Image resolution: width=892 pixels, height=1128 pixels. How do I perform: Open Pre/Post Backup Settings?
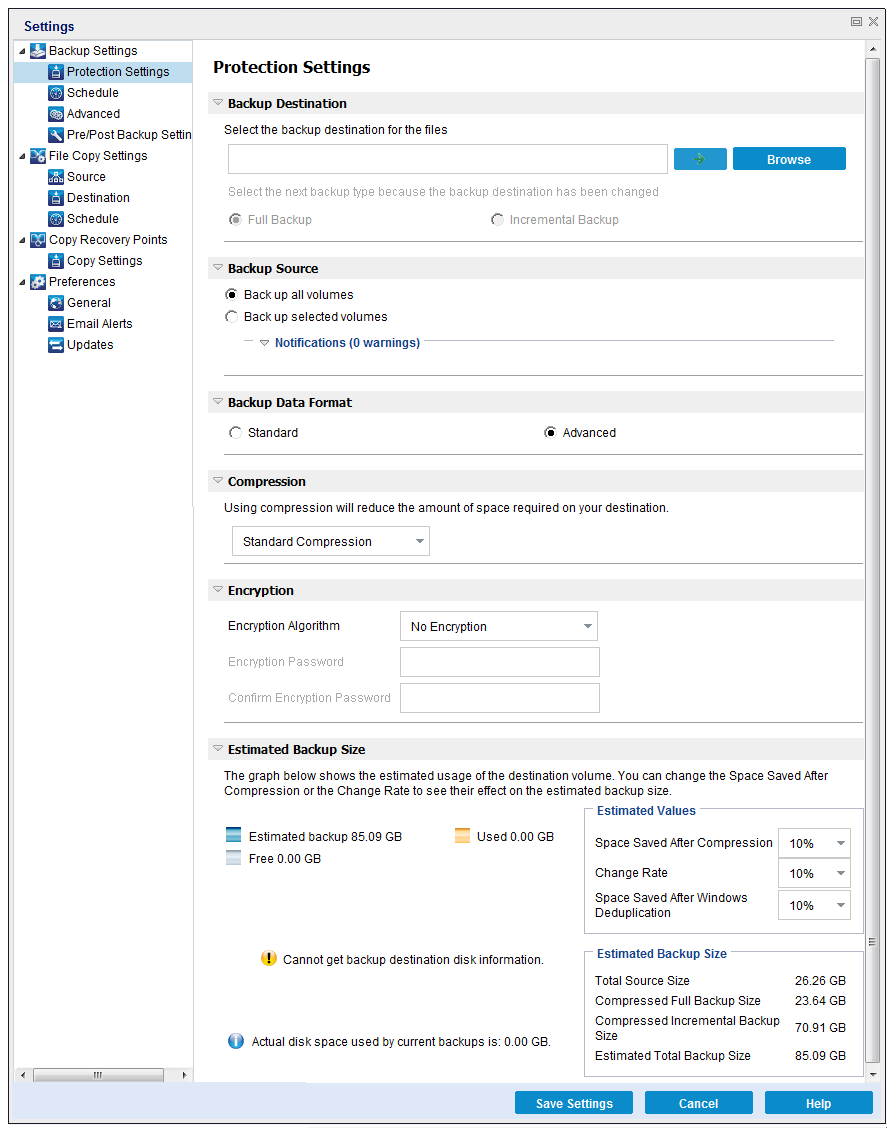pyautogui.click(x=57, y=134)
